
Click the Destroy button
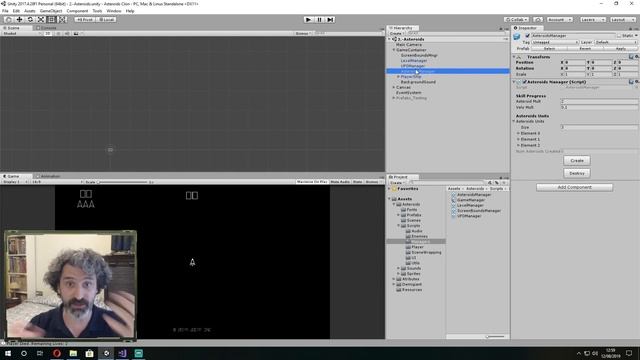click(x=577, y=173)
